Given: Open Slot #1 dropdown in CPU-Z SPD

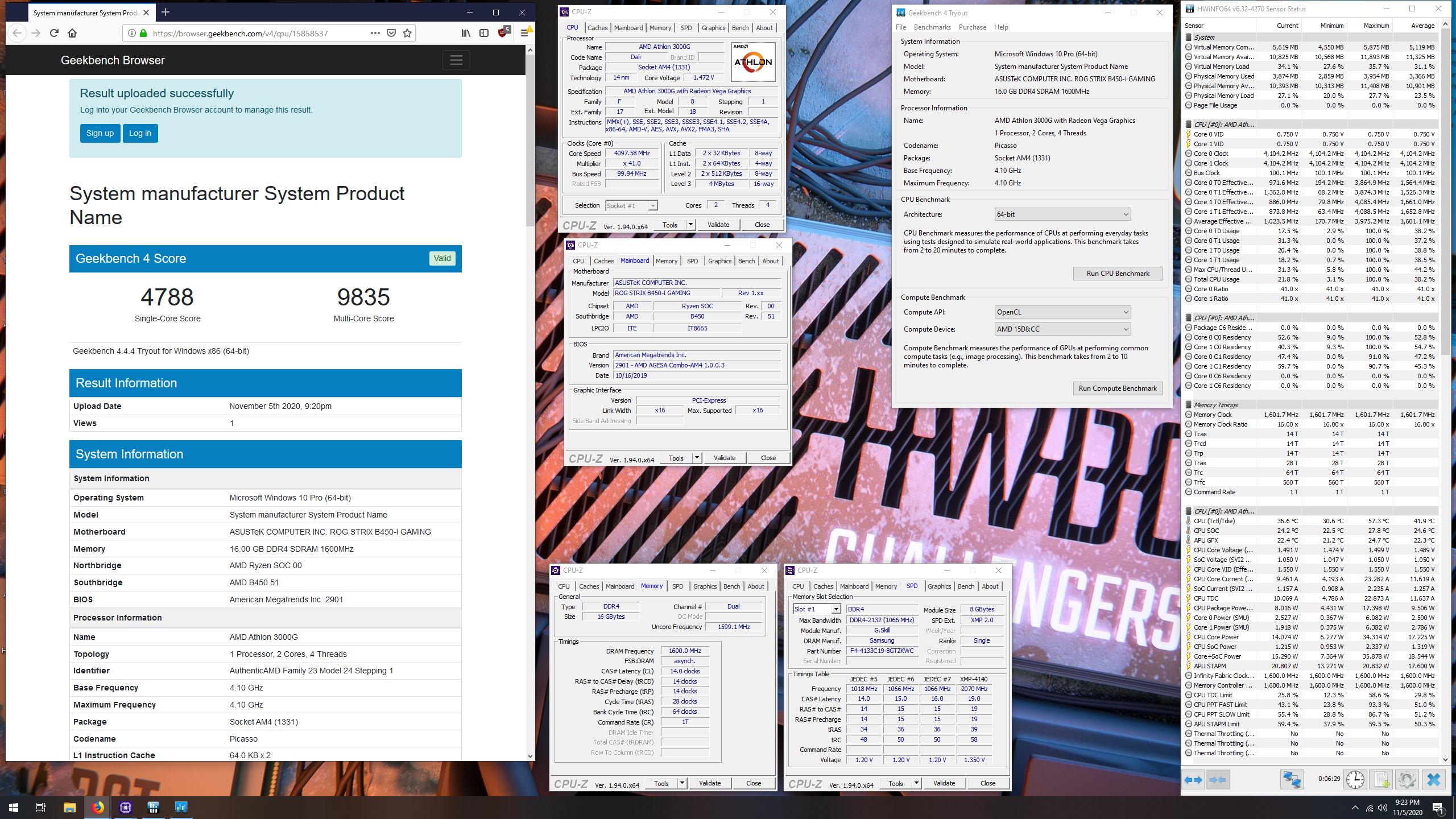Looking at the screenshot, I should 817,609.
